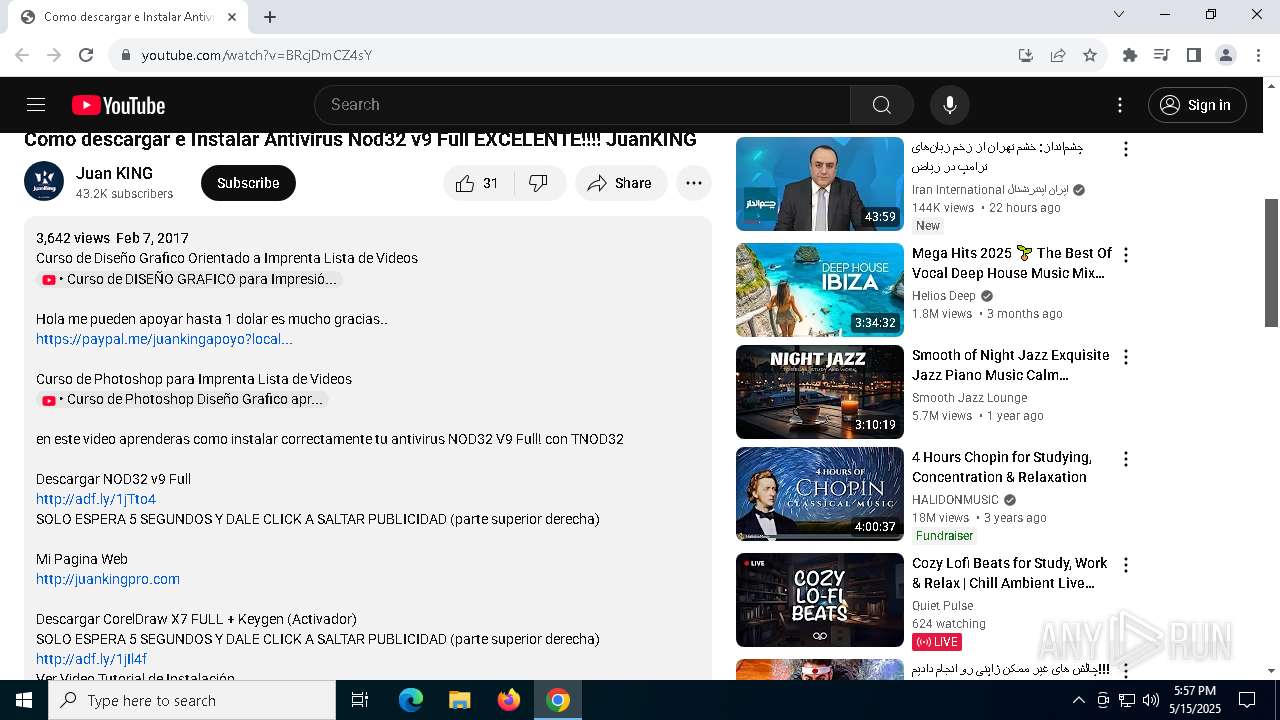Open Cozy Lo-Fi Beats live thumbnail
Screen dimensions: 1280x720
click(820, 600)
